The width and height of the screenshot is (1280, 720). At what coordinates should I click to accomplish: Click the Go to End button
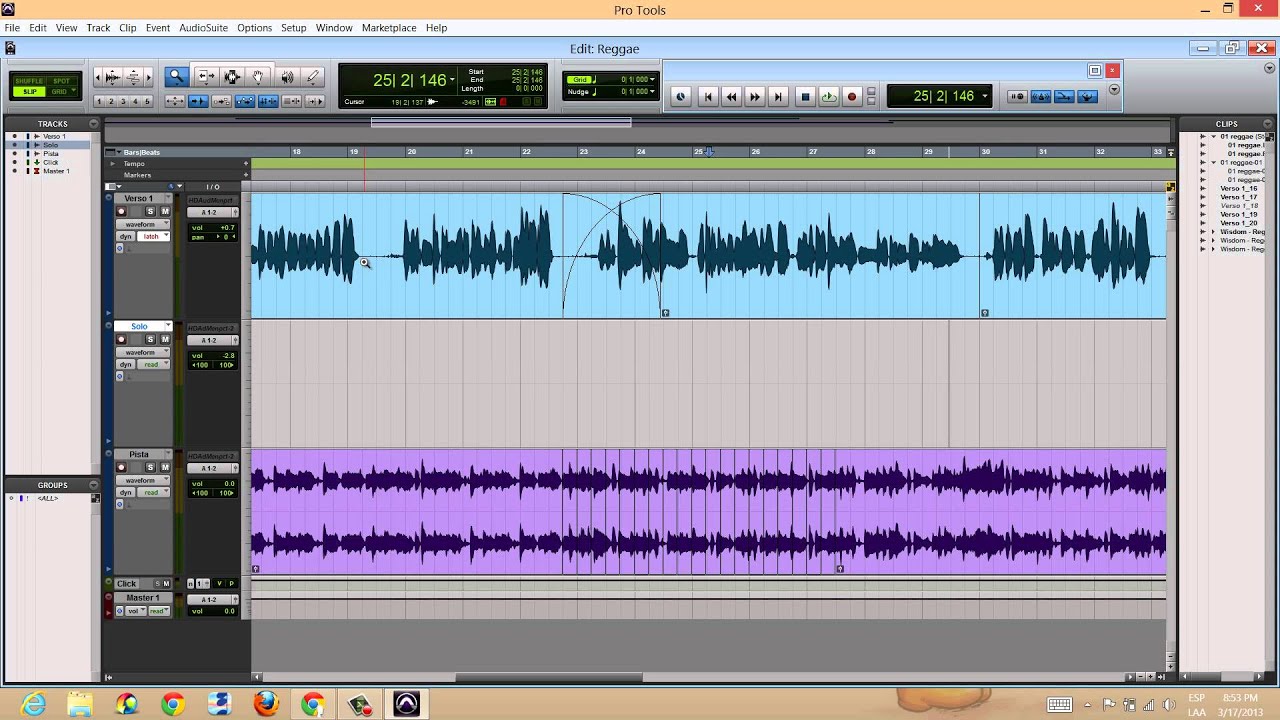778,97
